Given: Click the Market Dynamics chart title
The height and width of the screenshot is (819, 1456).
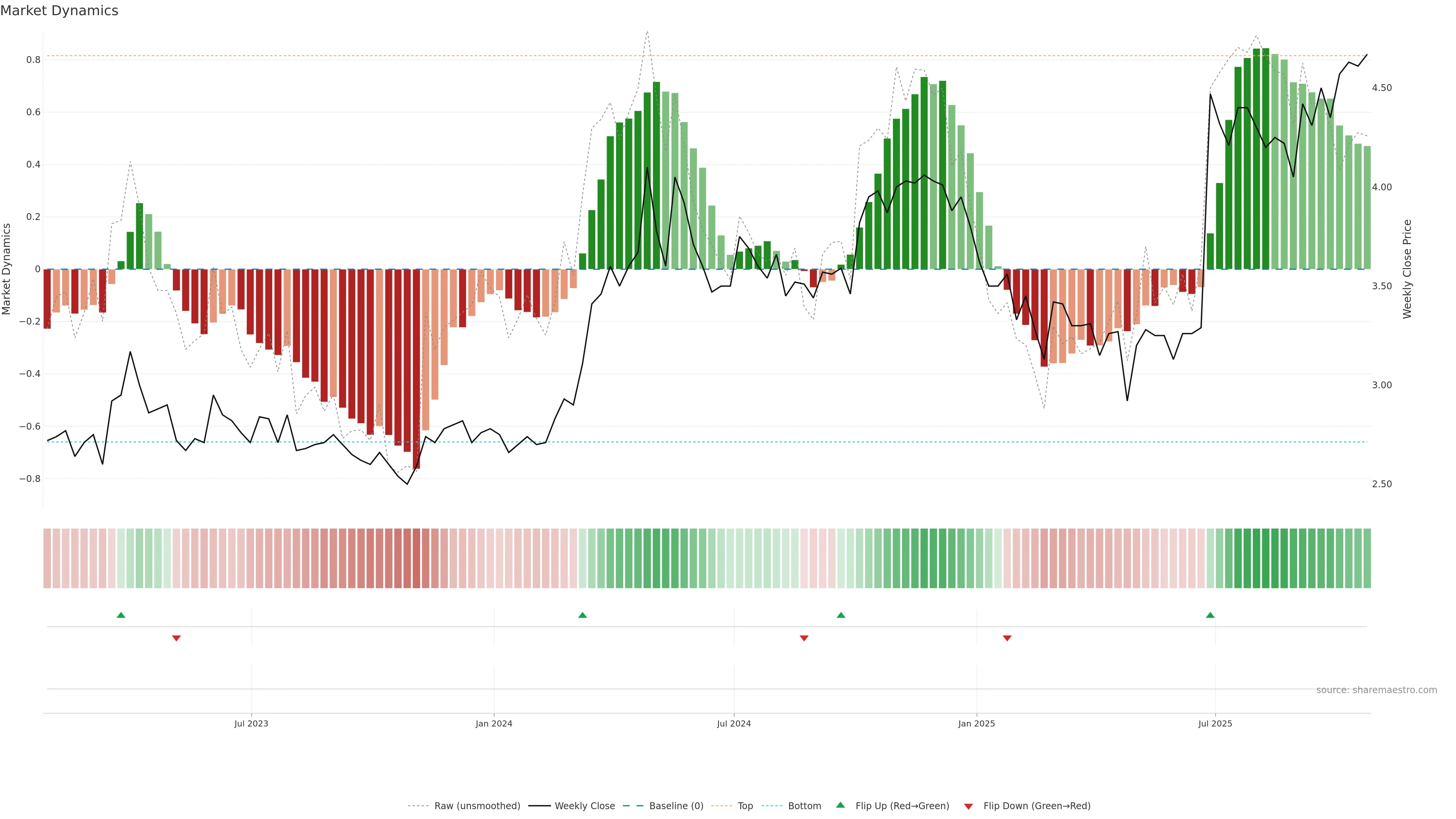Looking at the screenshot, I should click(60, 11).
